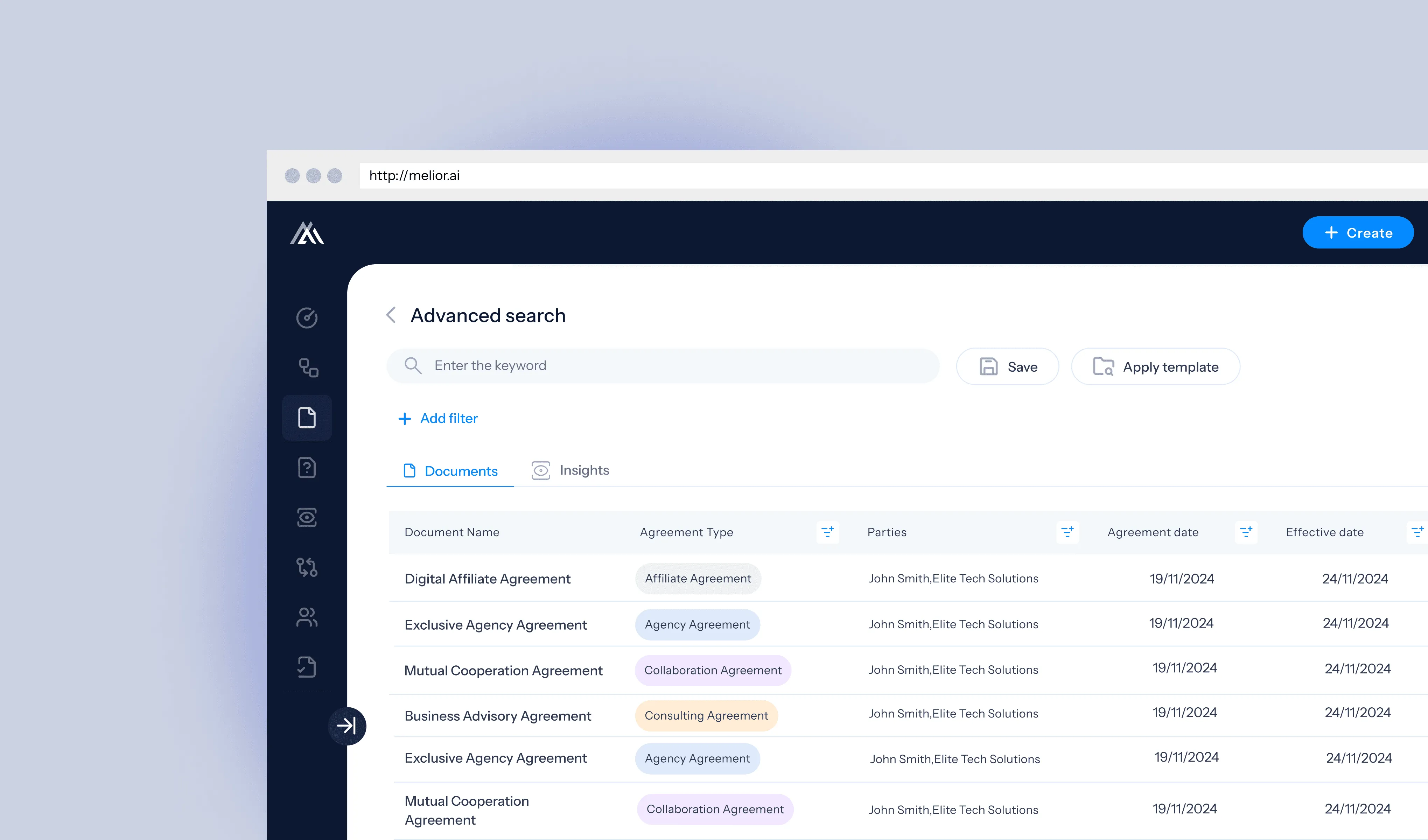Focus the Enter the keyword search field
The height and width of the screenshot is (840, 1428).
pyautogui.click(x=663, y=366)
